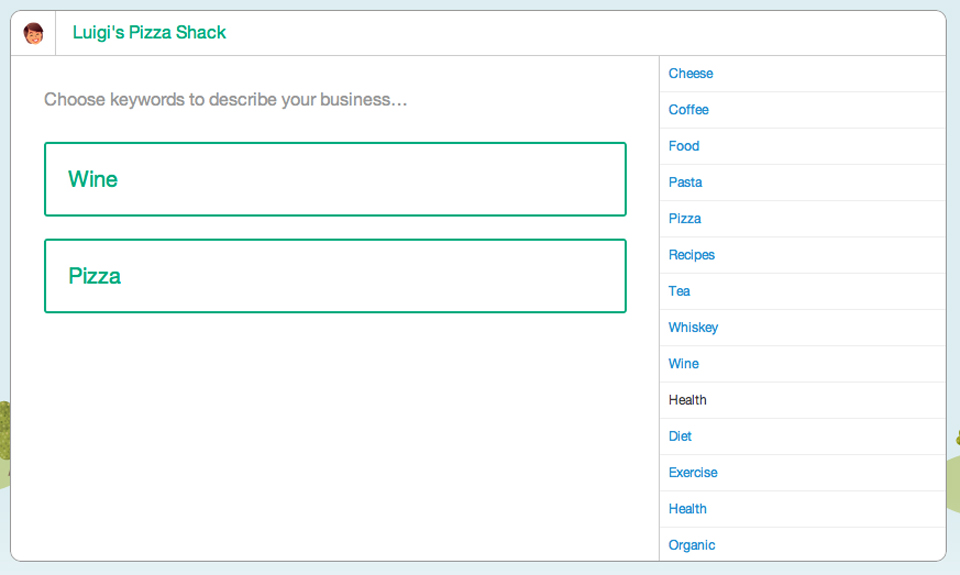960x575 pixels.
Task: Choose the blue Health keyword link
Action: pos(802,509)
